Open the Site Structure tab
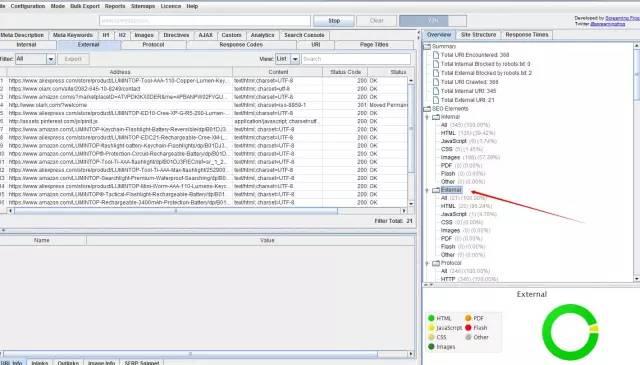The height and width of the screenshot is (365, 640). (x=478, y=35)
